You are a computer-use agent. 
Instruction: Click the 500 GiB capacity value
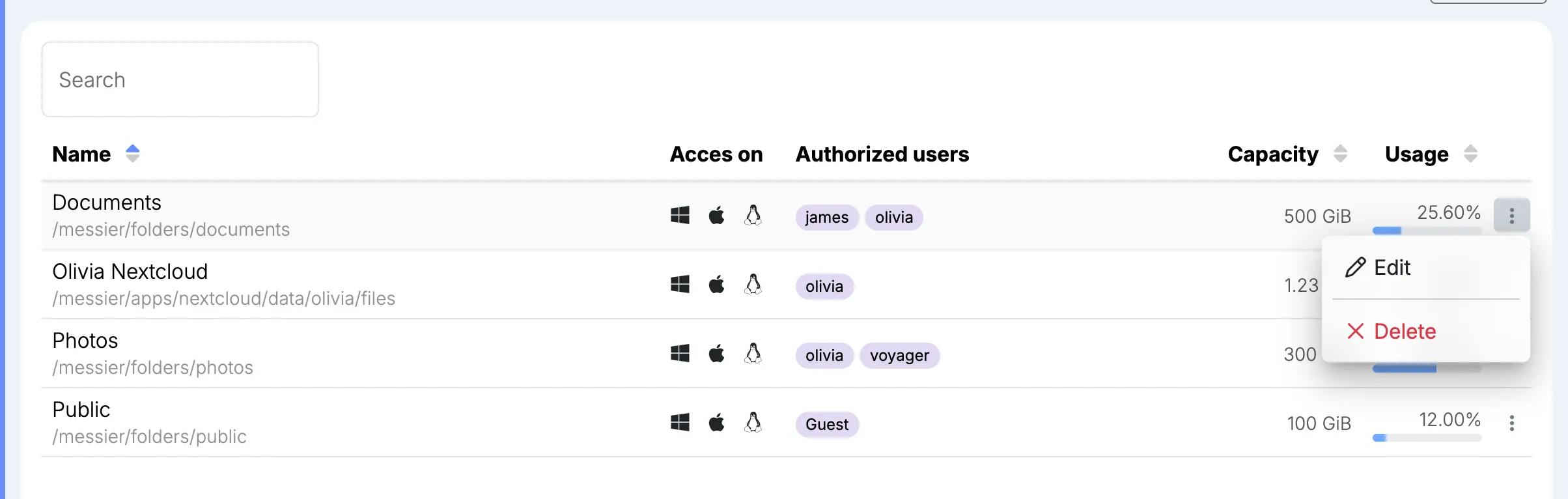(x=1318, y=216)
